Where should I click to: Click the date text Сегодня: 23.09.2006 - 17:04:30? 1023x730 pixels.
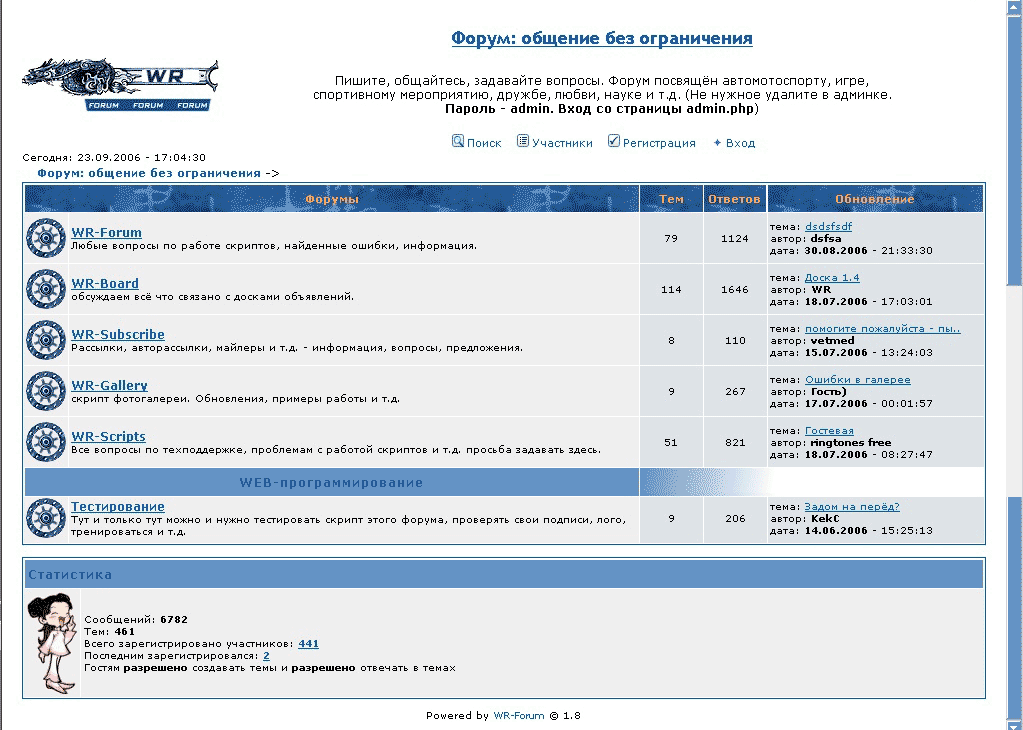(x=114, y=157)
